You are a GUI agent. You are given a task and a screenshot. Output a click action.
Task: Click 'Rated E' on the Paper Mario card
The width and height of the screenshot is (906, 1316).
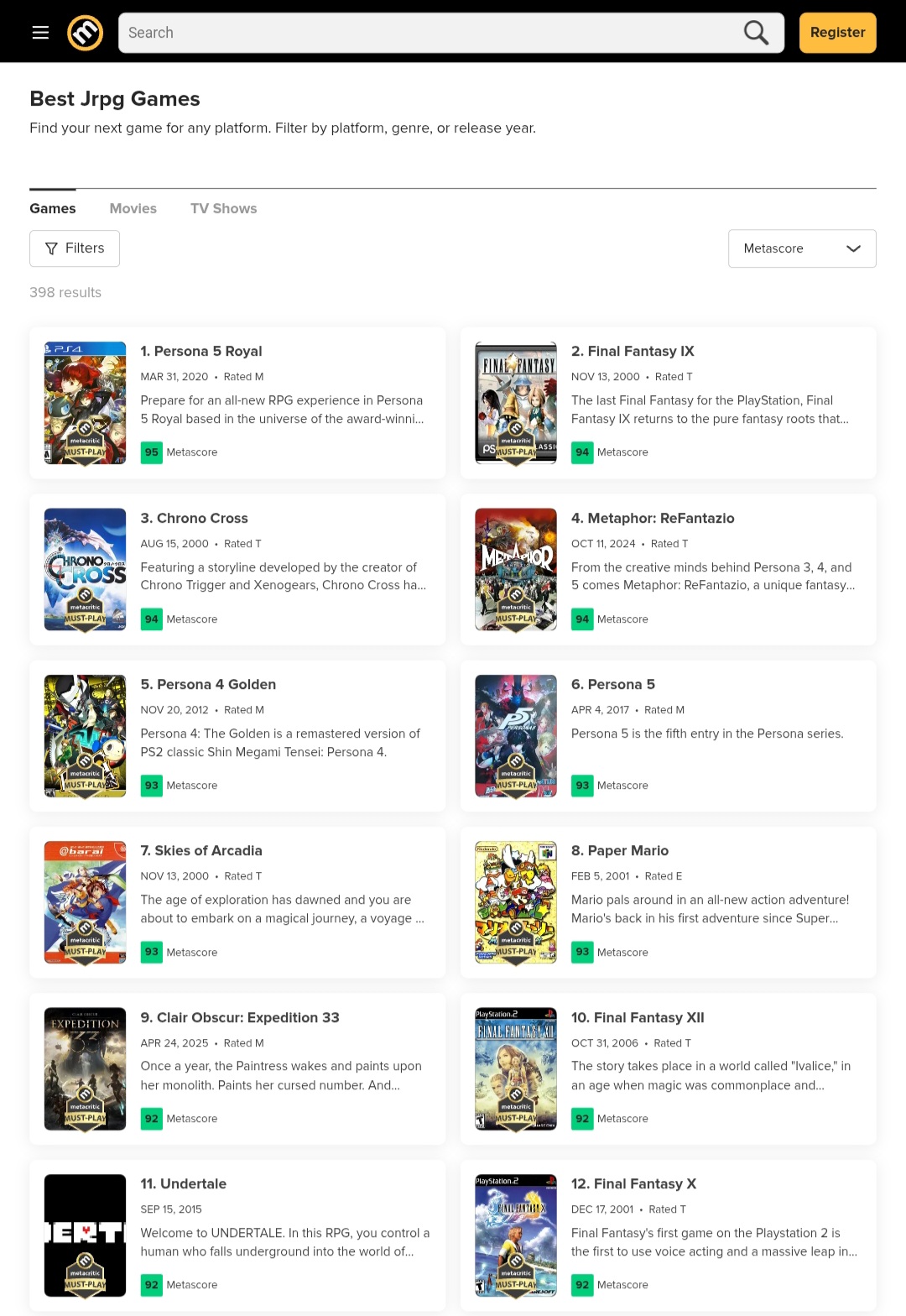[664, 876]
